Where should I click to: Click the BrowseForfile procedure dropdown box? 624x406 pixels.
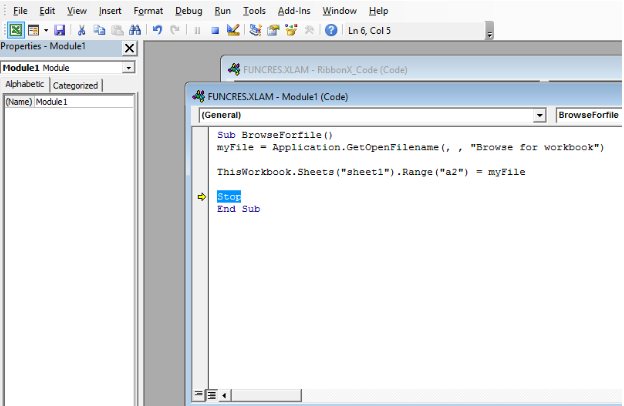pyautogui.click(x=589, y=115)
